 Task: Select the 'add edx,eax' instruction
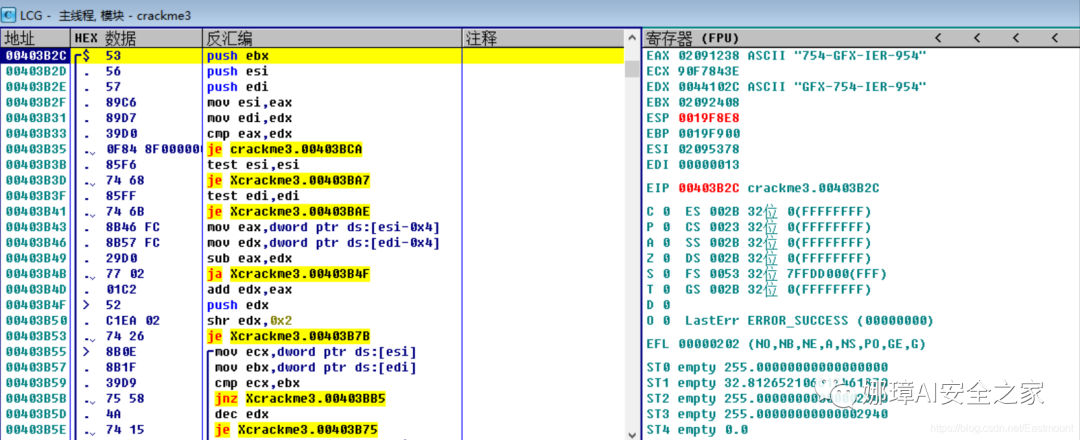tap(249, 290)
